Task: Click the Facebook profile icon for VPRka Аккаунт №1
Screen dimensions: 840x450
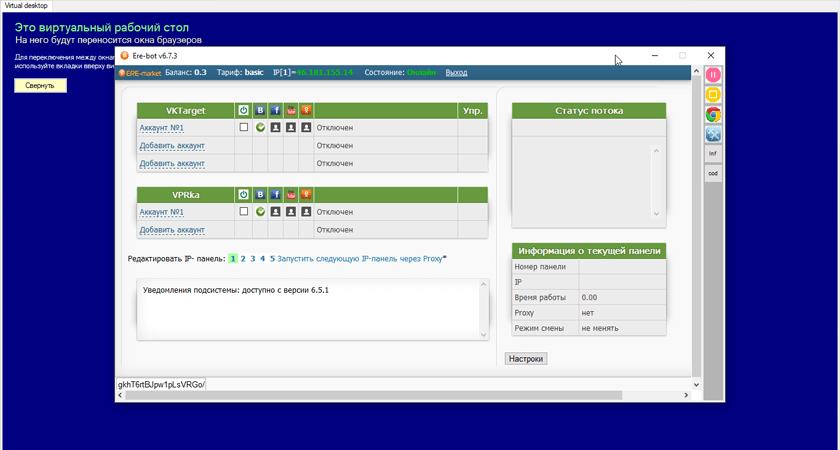Action: [x=275, y=212]
